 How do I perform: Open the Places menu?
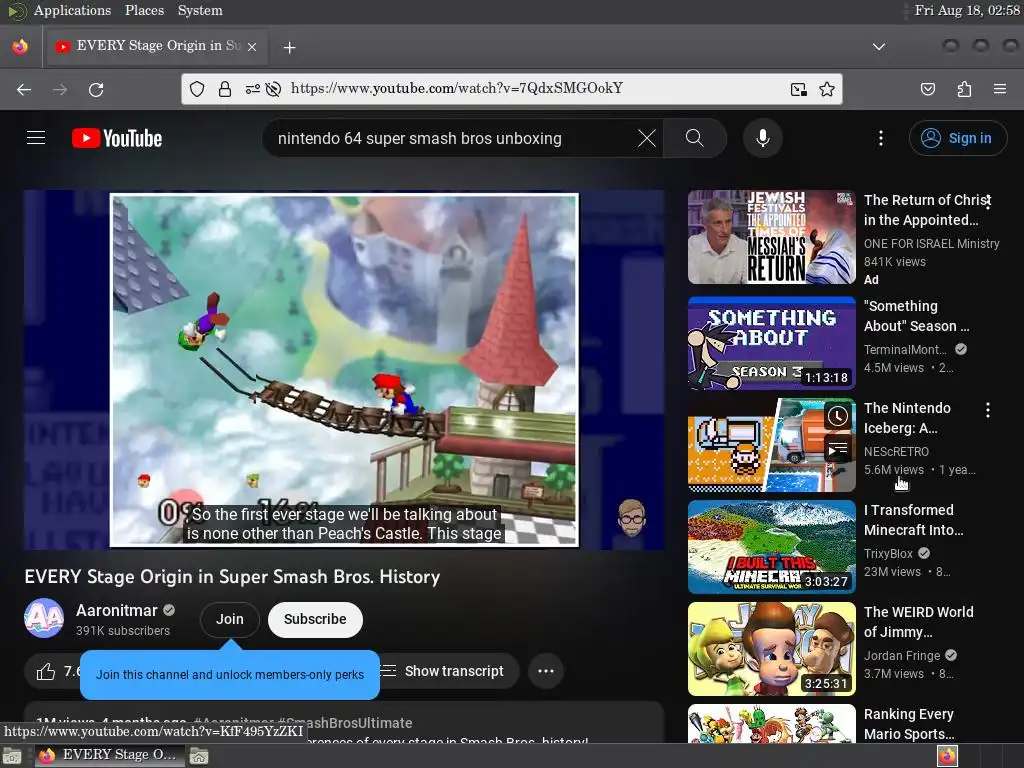click(x=144, y=10)
